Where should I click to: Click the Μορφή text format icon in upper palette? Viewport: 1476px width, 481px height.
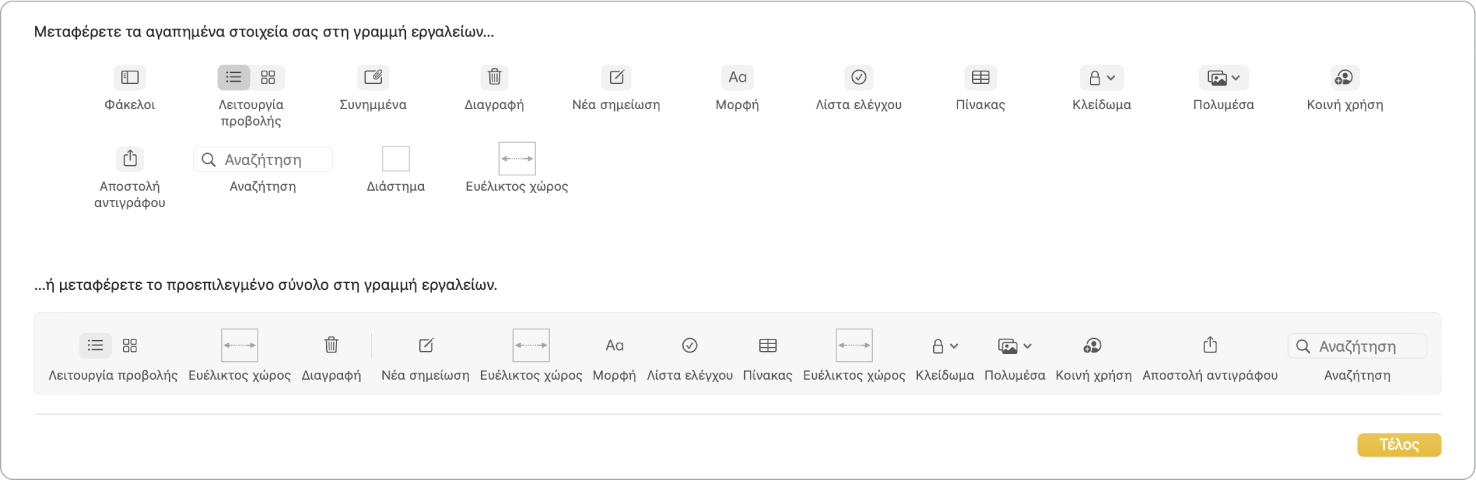[x=737, y=77]
